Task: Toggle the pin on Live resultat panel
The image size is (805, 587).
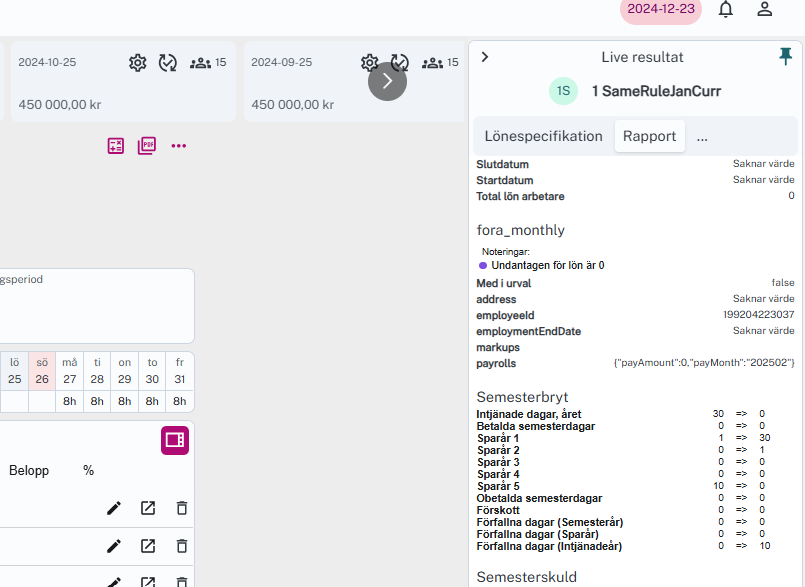Action: [x=786, y=57]
